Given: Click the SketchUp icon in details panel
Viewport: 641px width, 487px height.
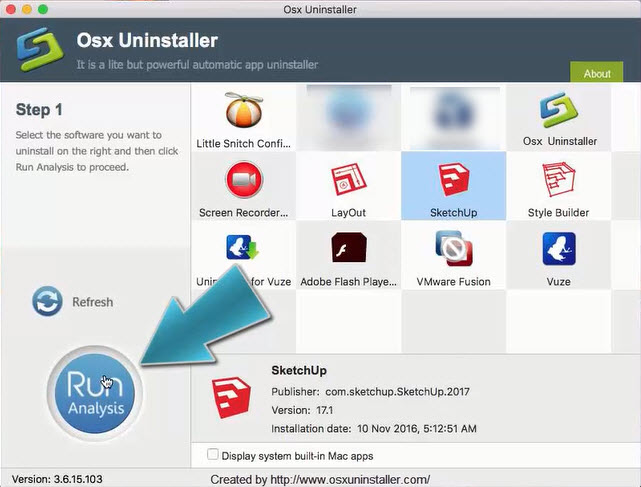Looking at the screenshot, I should 231,397.
